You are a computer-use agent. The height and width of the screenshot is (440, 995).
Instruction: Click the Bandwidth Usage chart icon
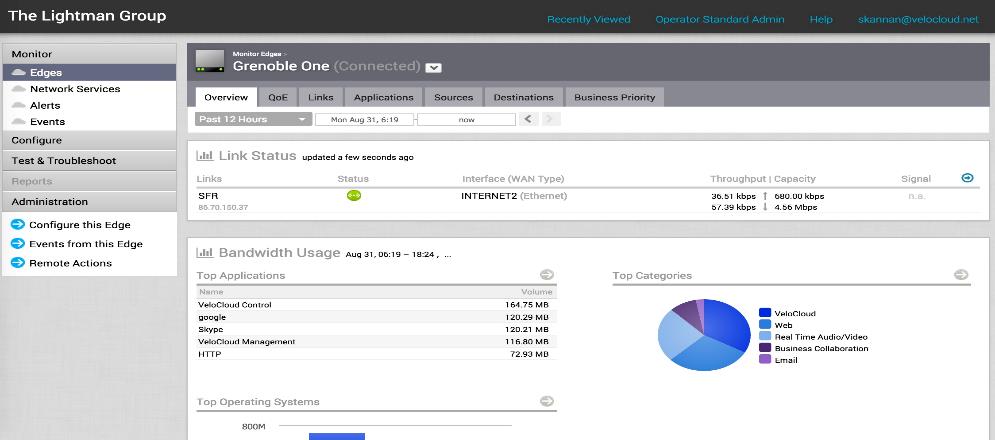(x=204, y=253)
